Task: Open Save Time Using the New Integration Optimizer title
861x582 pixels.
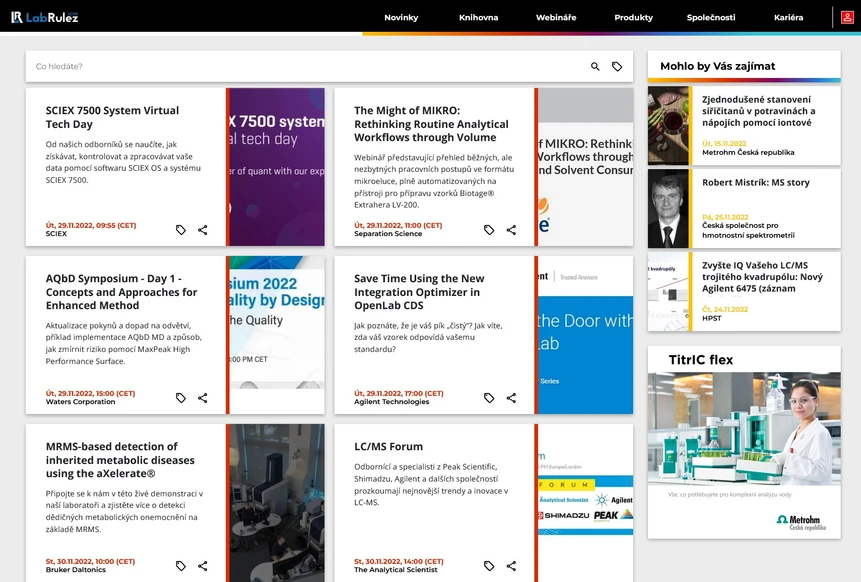Action: coord(419,292)
